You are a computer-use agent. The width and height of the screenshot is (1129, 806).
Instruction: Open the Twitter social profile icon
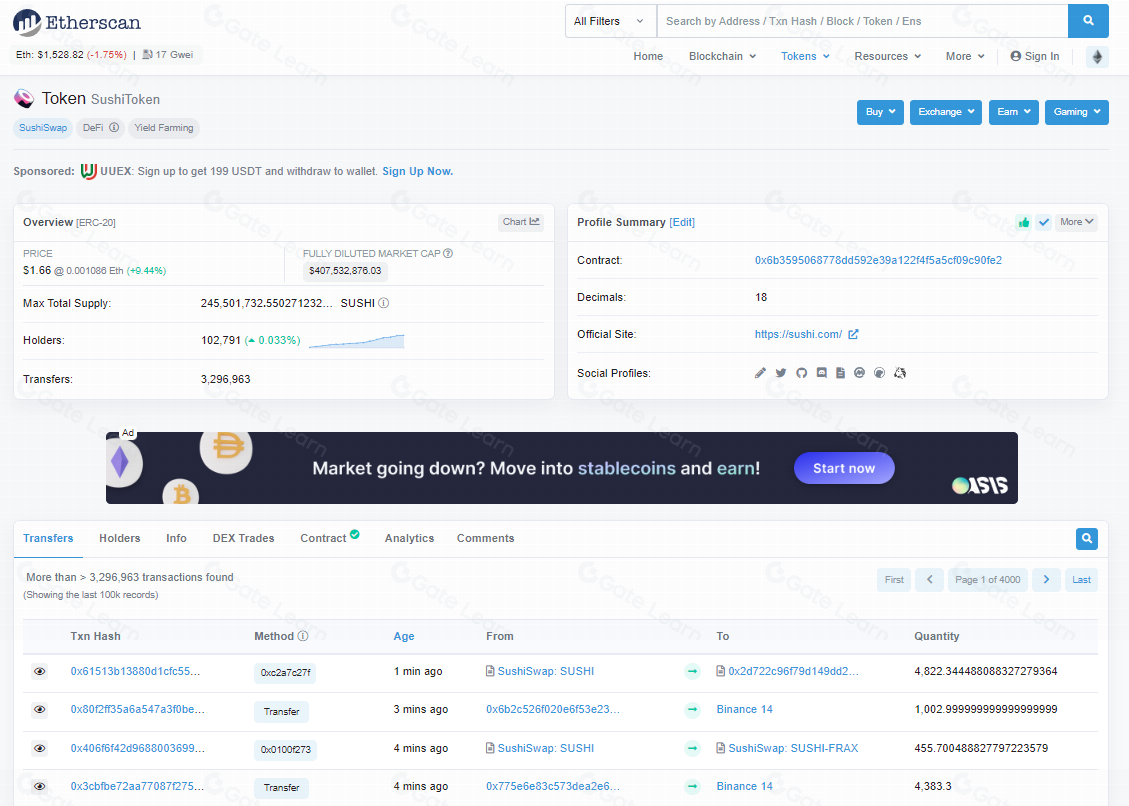click(x=781, y=373)
